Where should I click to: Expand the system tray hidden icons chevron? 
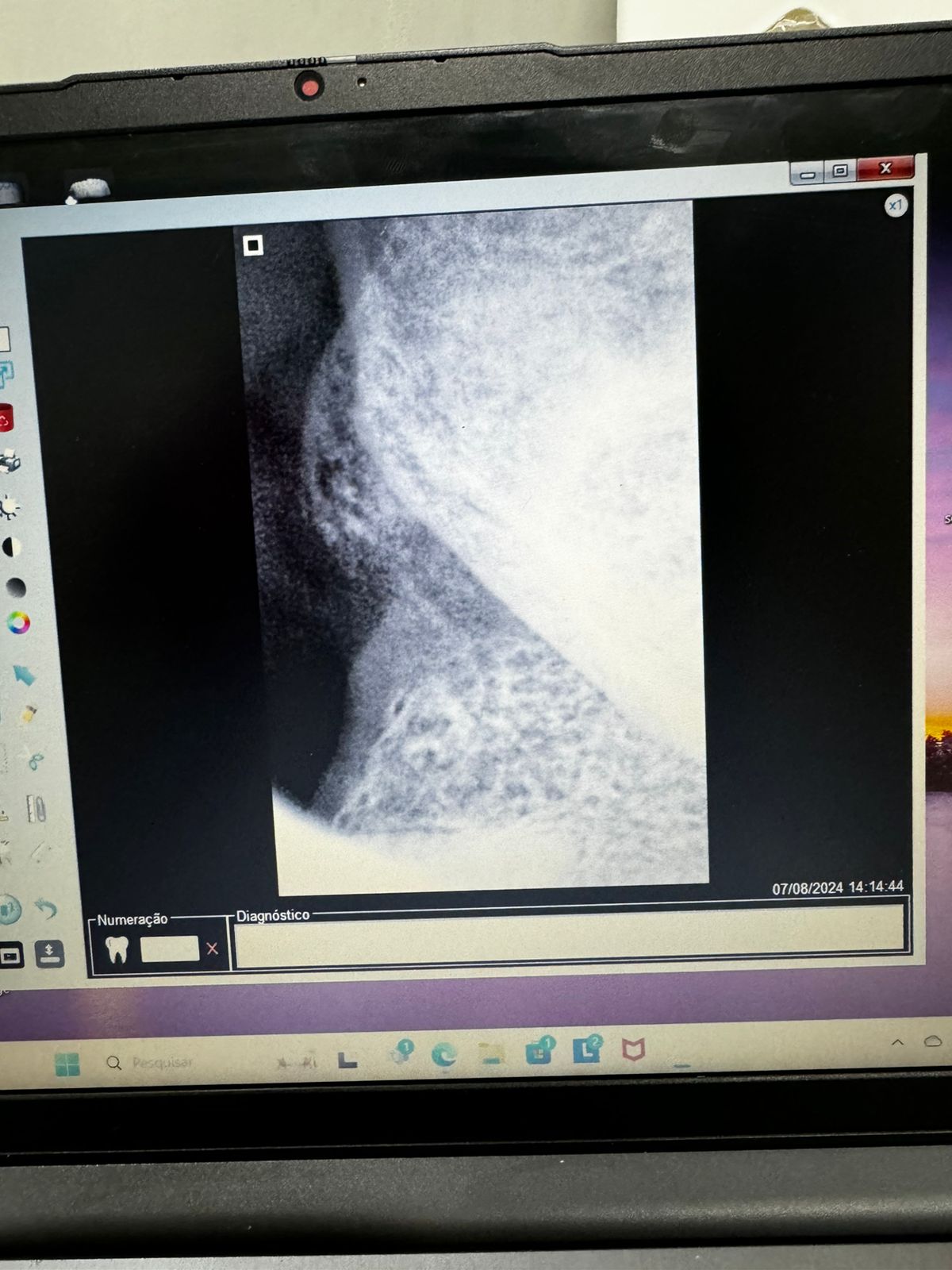tap(897, 1042)
